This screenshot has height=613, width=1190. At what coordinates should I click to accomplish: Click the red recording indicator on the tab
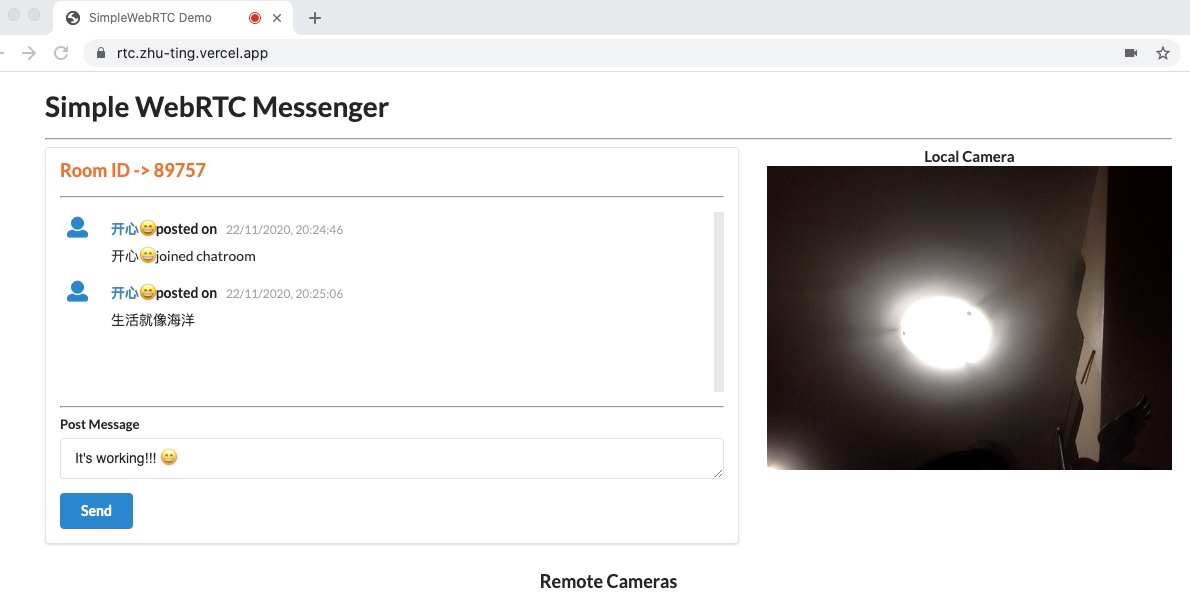point(253,17)
